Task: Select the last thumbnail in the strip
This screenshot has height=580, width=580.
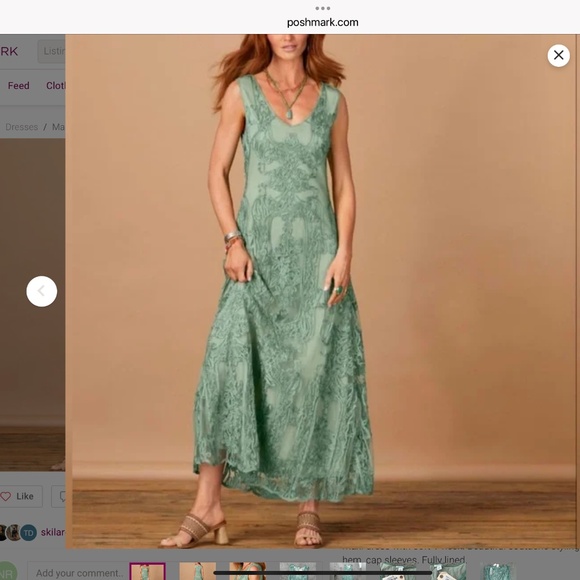Action: pos(498,571)
